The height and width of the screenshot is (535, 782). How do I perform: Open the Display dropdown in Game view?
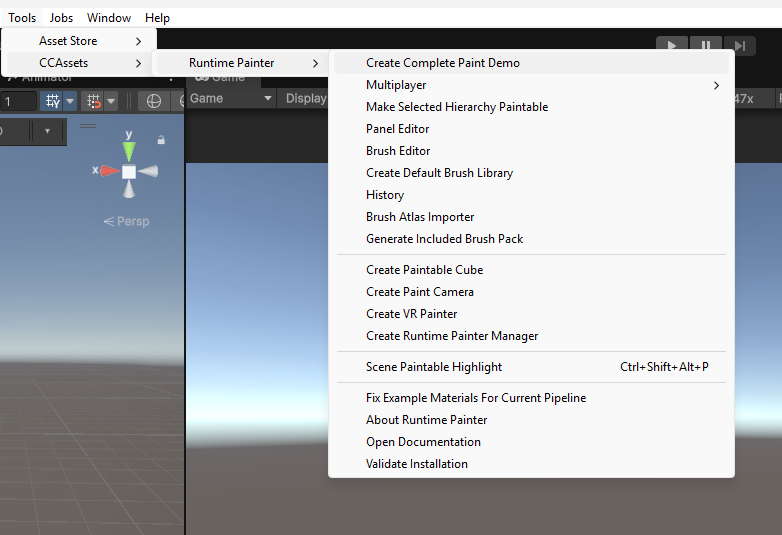point(304,98)
